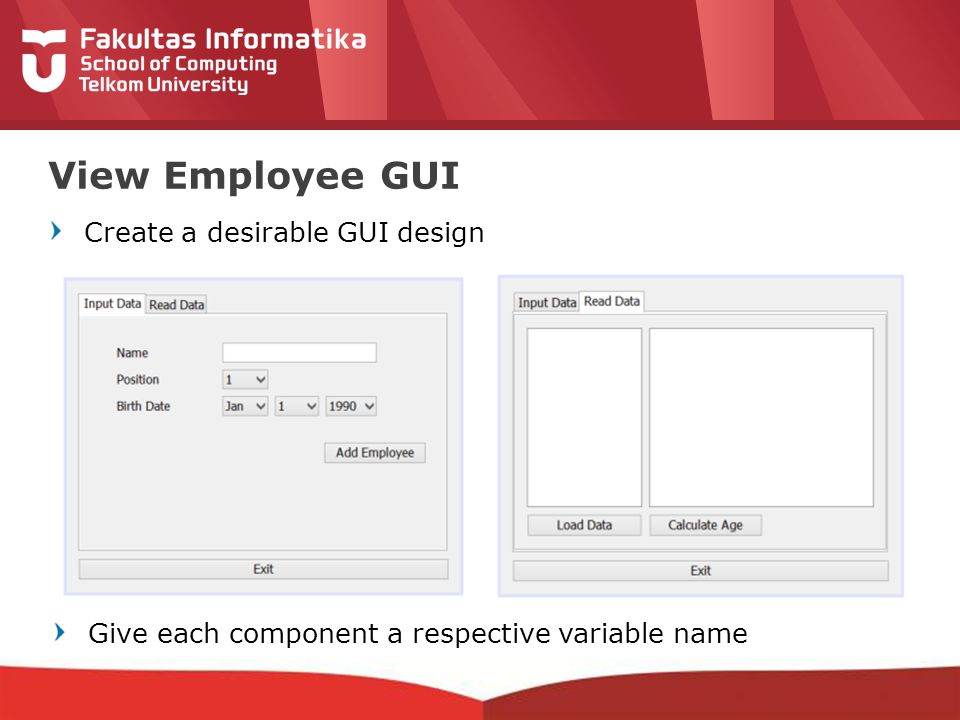Open the Birth Date month dropdown showing Jan
This screenshot has height=720, width=960.
point(245,406)
